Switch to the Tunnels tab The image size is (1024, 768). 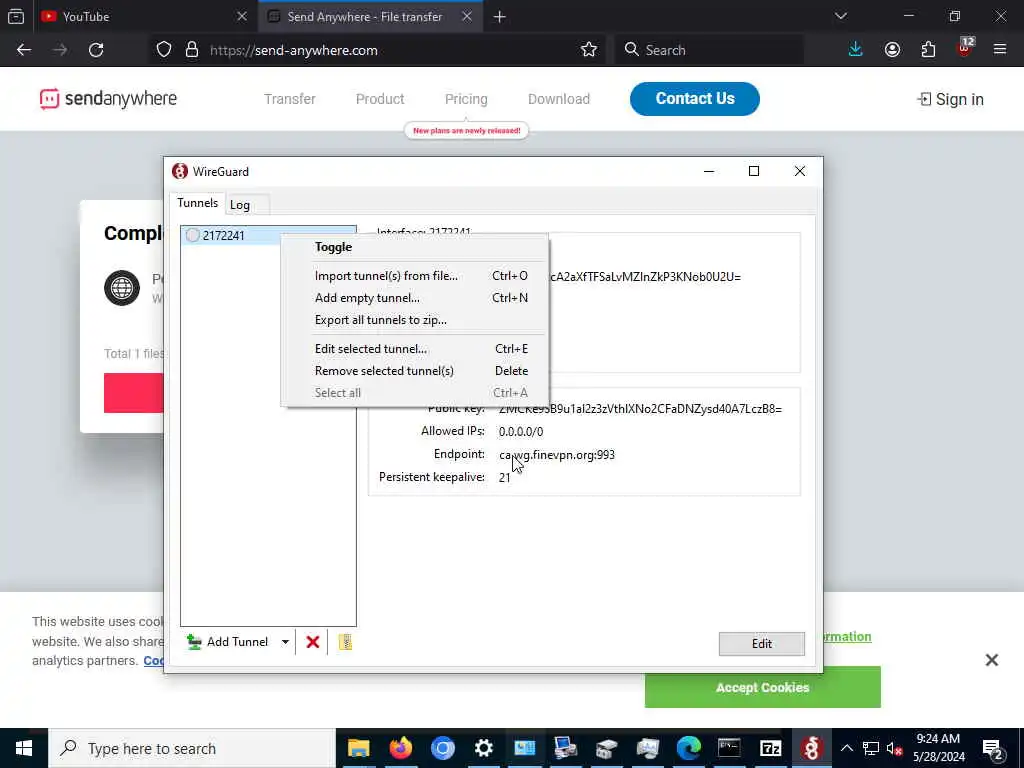(x=197, y=203)
